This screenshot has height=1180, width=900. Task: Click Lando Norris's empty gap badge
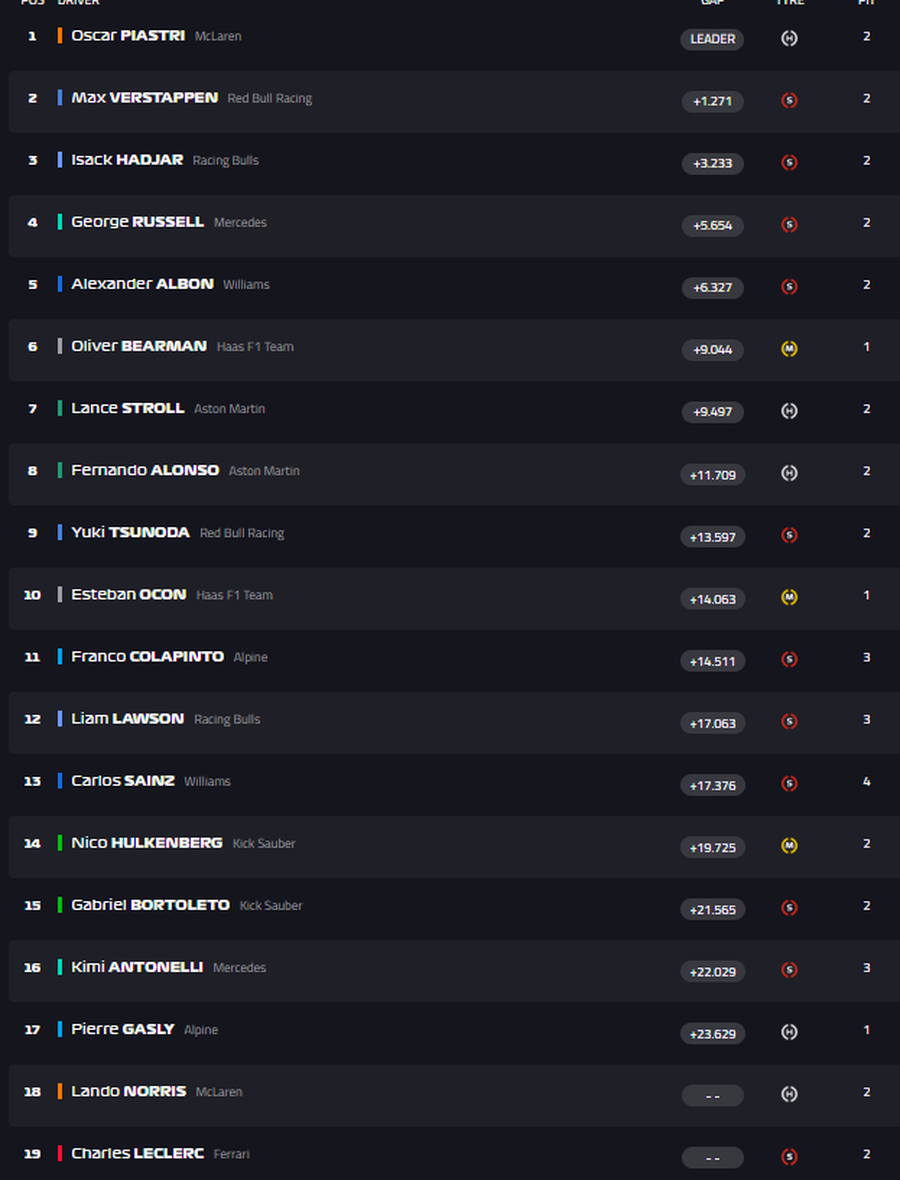[712, 1096]
